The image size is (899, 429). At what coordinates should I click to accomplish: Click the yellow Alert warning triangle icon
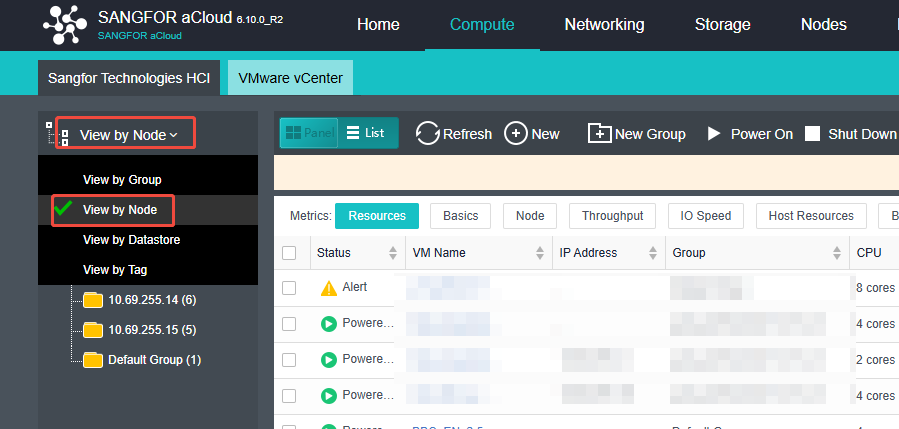pos(329,288)
